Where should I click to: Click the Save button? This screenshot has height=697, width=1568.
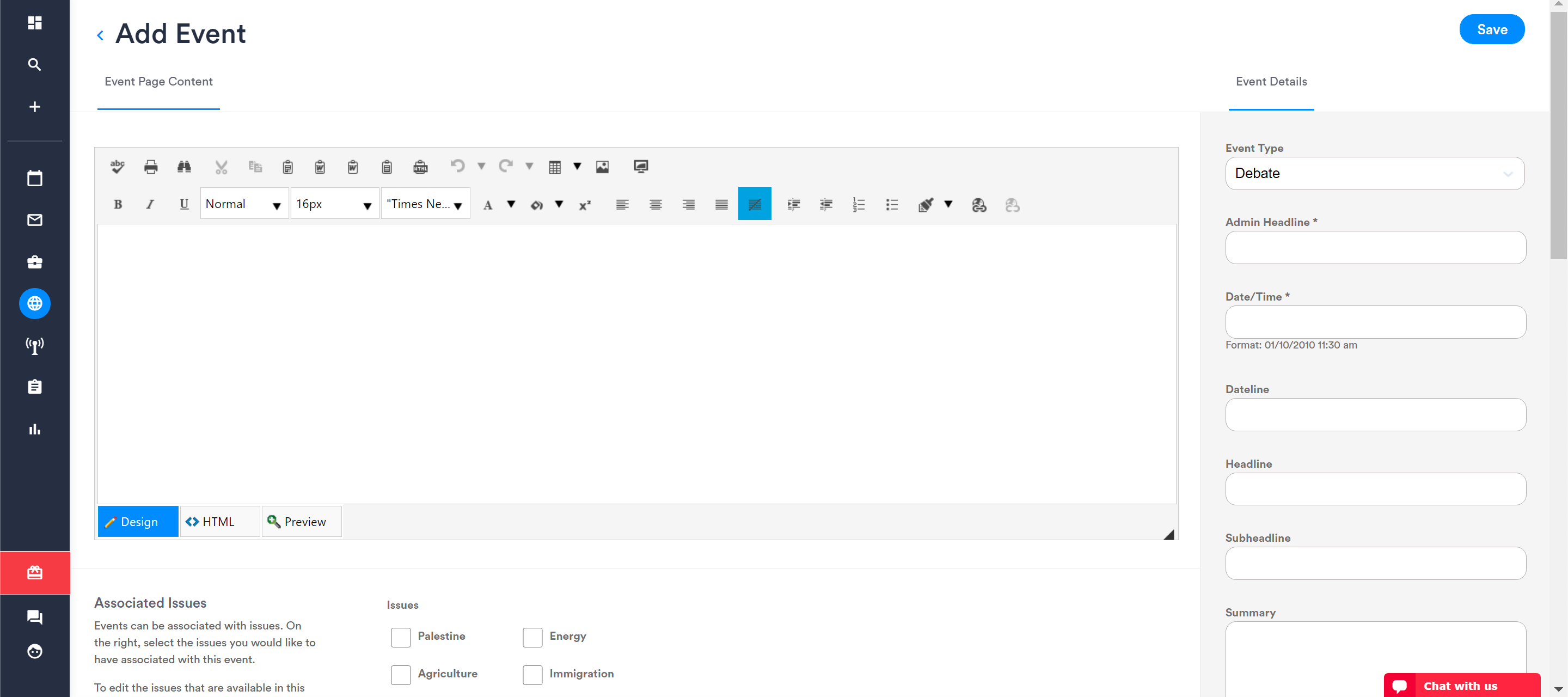coord(1492,29)
